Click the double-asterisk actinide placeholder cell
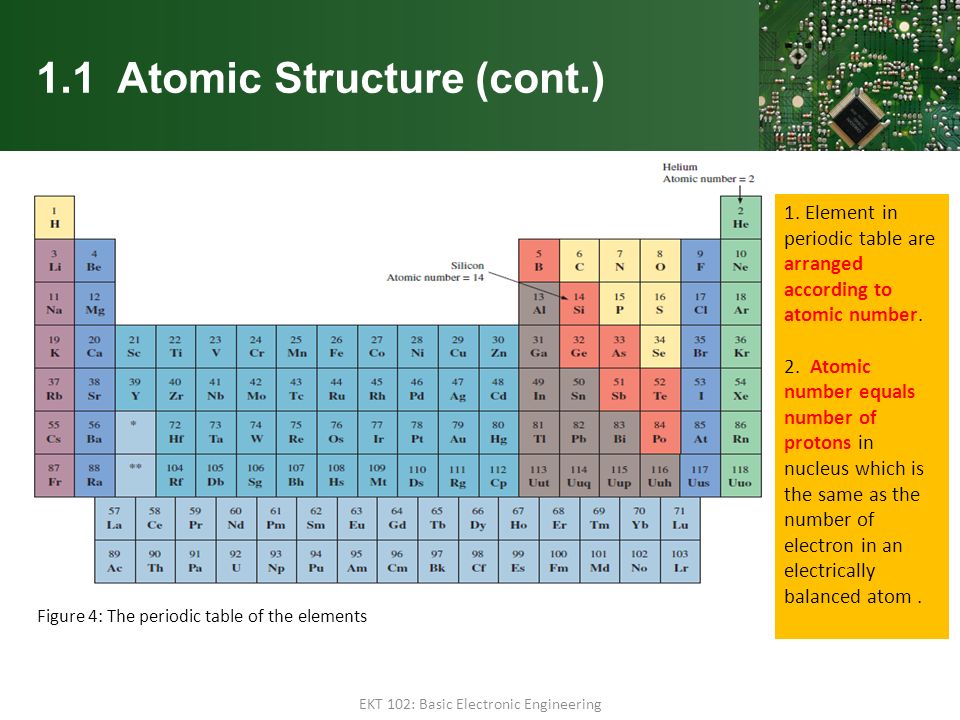 click(x=135, y=475)
